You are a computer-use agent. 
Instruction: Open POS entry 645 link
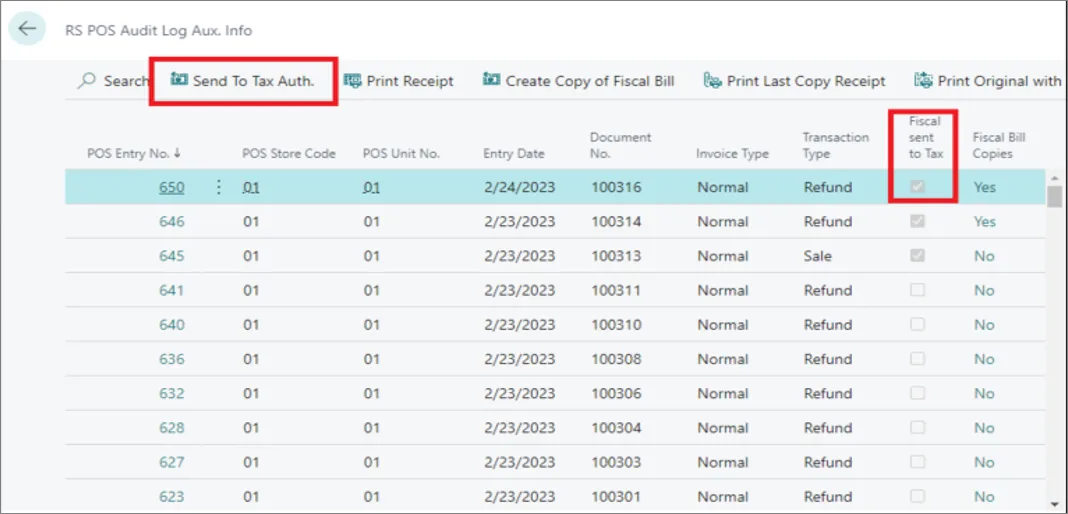[x=172, y=256]
